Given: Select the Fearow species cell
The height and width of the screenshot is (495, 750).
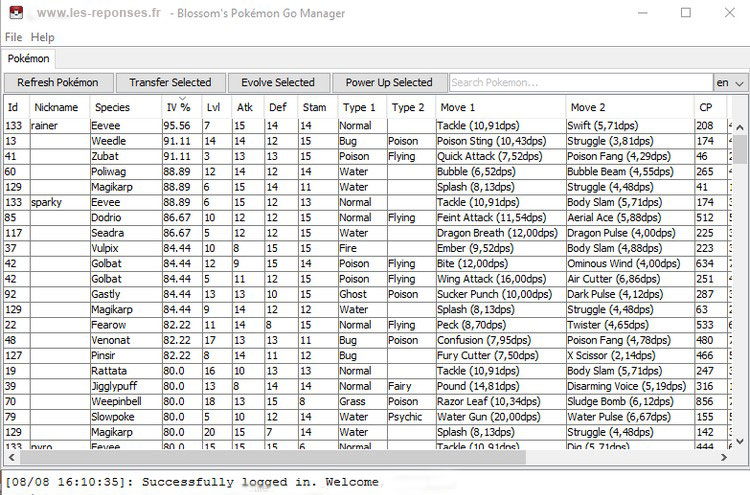Looking at the screenshot, I should 126,325.
